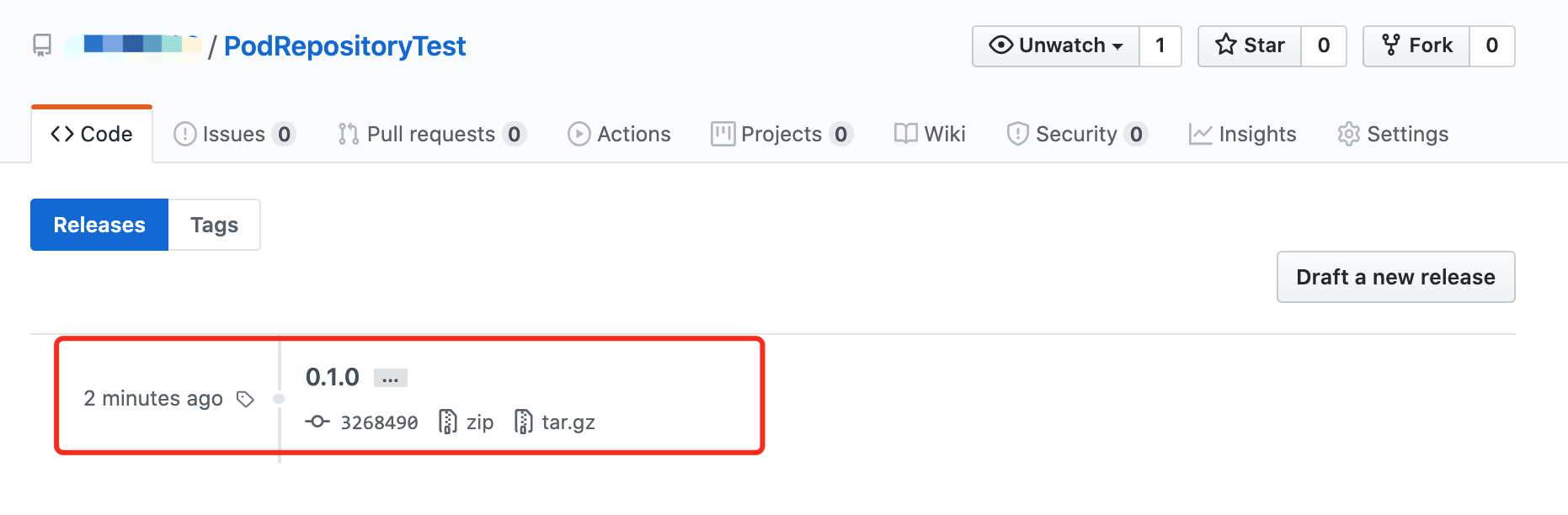Screen dimensions: 1568x515
Task: Switch to the Tags view
Action: [x=214, y=225]
